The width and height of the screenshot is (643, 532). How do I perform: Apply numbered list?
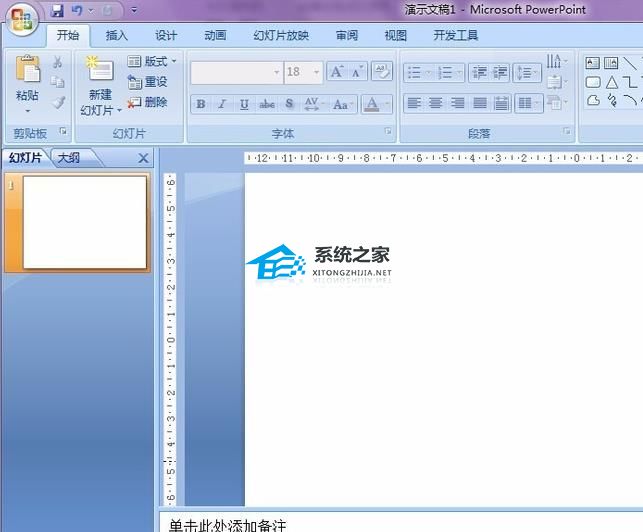[445, 73]
